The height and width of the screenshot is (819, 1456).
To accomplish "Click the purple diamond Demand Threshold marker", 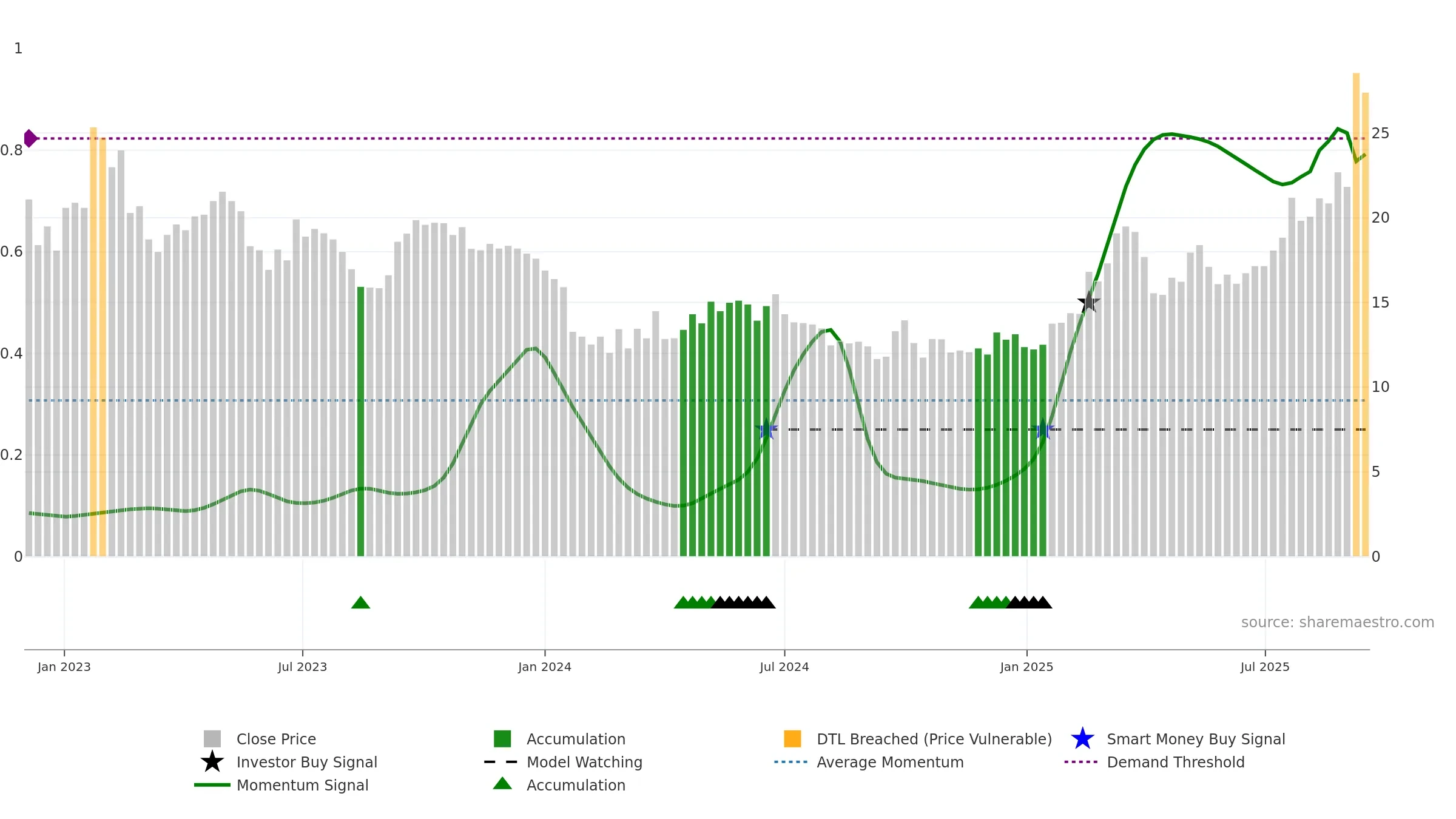I will pyautogui.click(x=30, y=138).
